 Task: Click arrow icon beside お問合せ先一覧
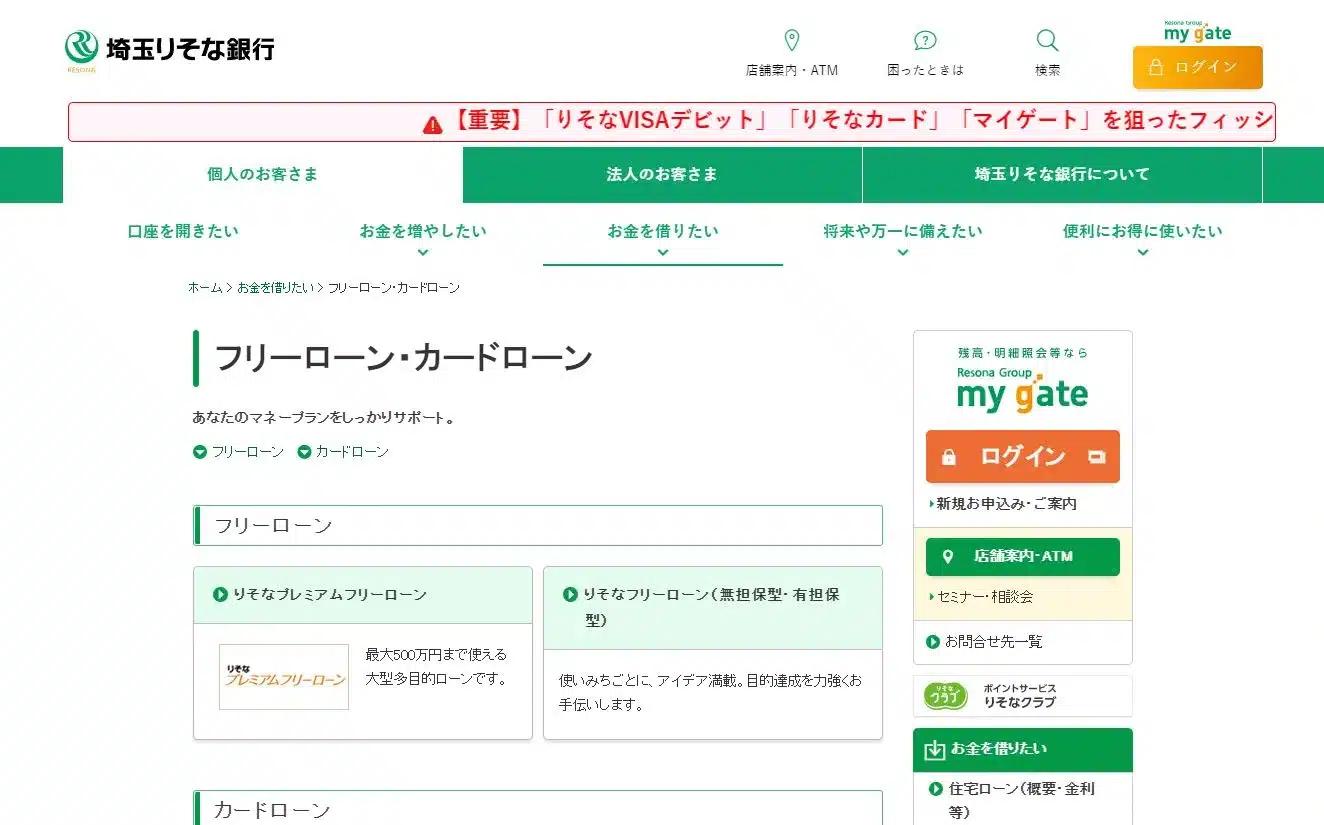click(x=933, y=642)
